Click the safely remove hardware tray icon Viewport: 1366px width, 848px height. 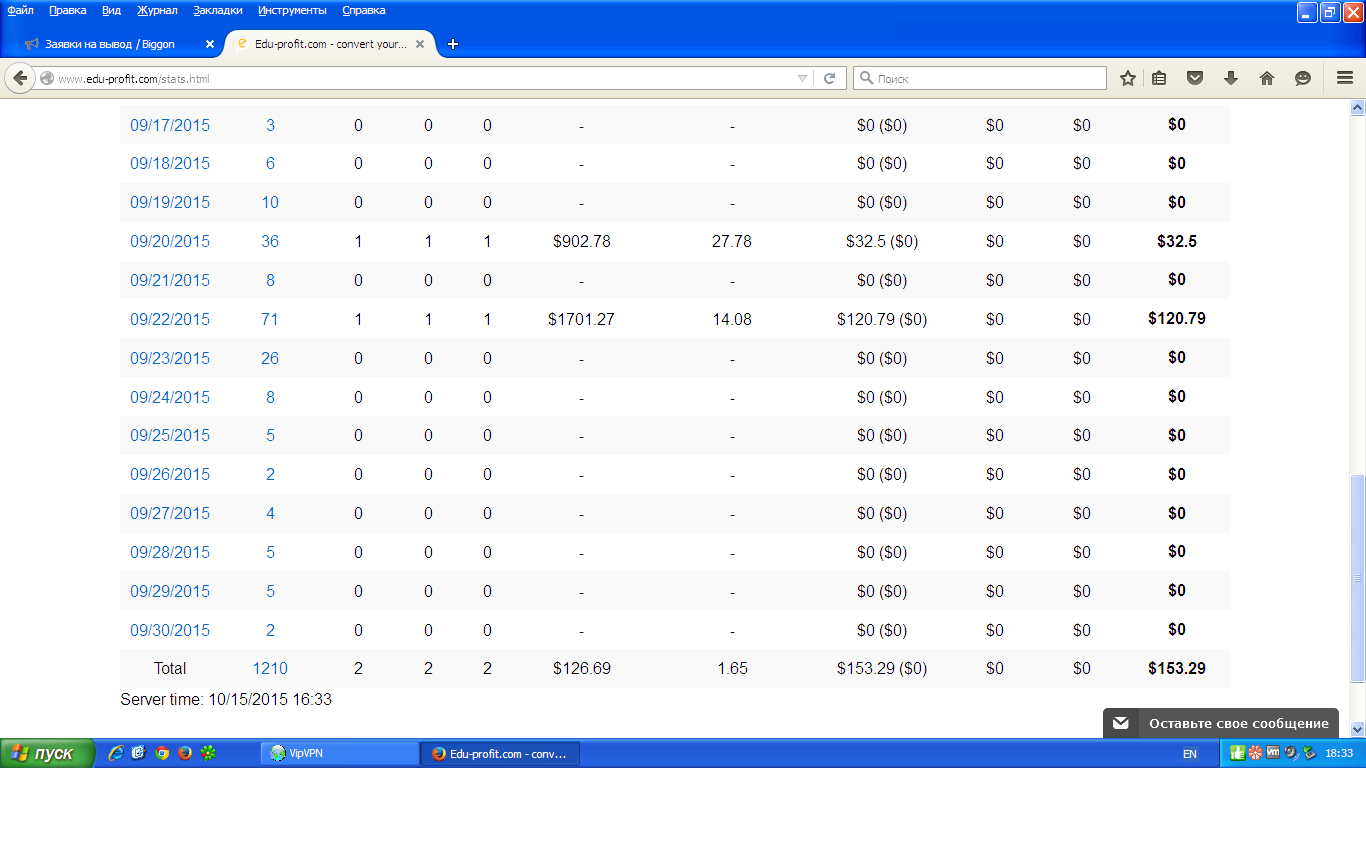tap(1308, 753)
